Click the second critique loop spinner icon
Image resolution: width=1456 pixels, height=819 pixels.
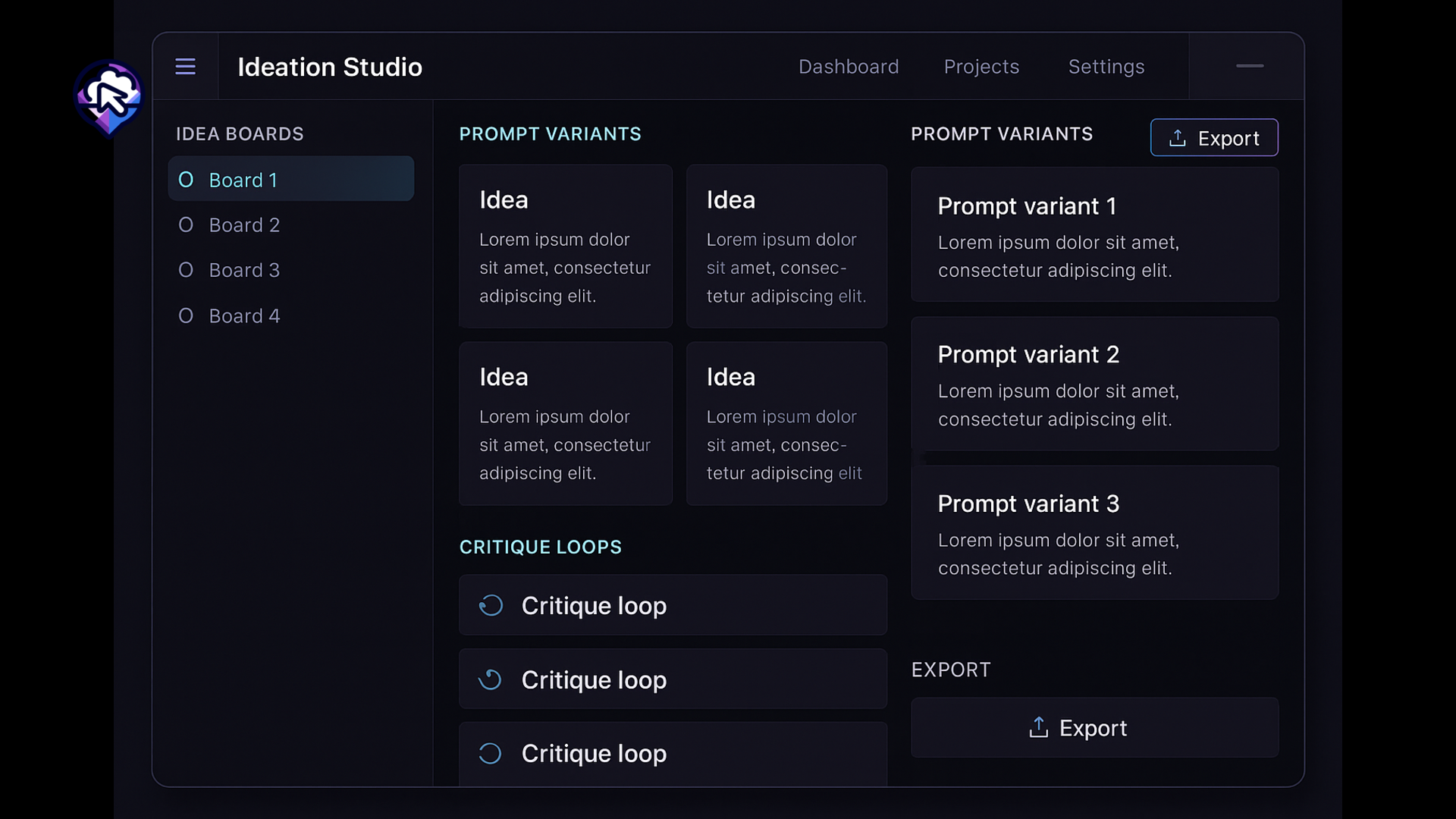[491, 679]
